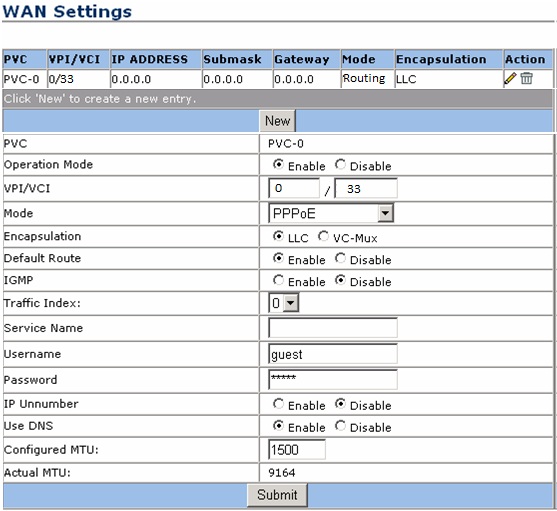Select the Password input field
This screenshot has height=511, width=557.
333,380
